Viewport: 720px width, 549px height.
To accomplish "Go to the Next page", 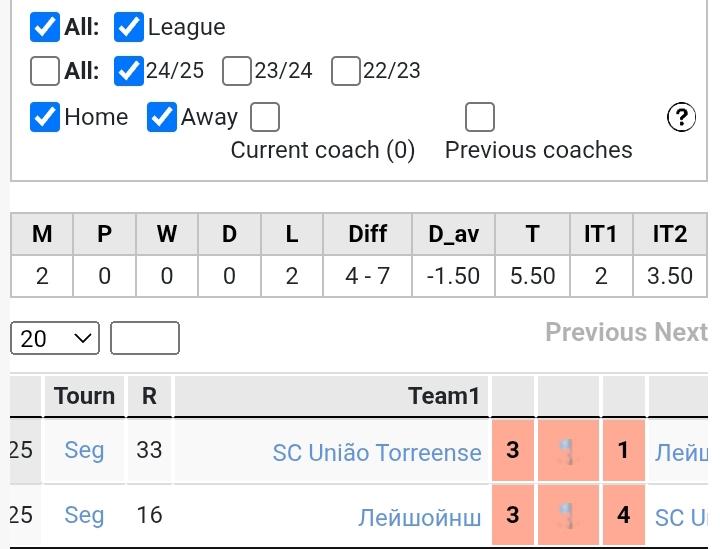I will pos(681,332).
